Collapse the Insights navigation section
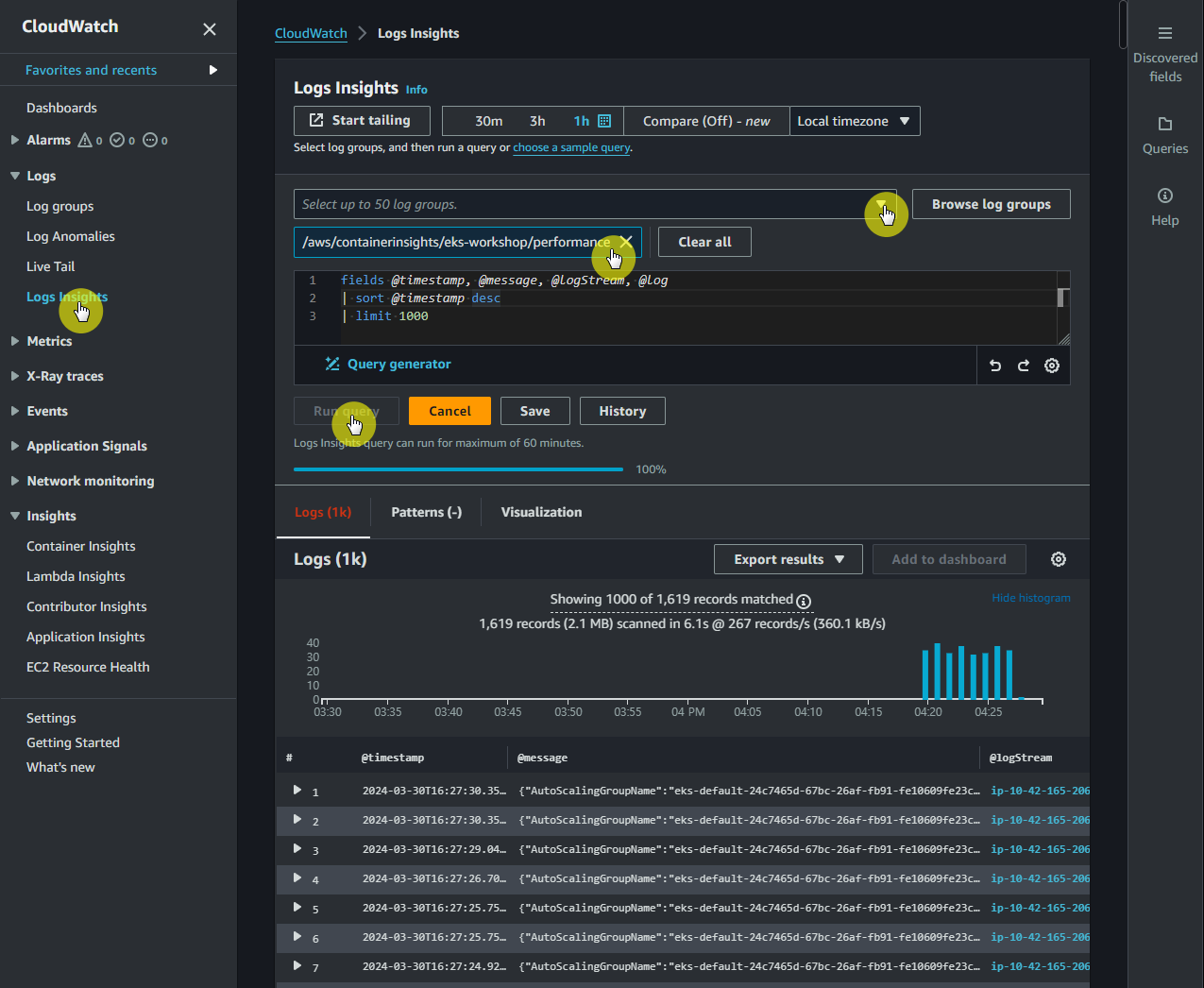 [x=15, y=516]
